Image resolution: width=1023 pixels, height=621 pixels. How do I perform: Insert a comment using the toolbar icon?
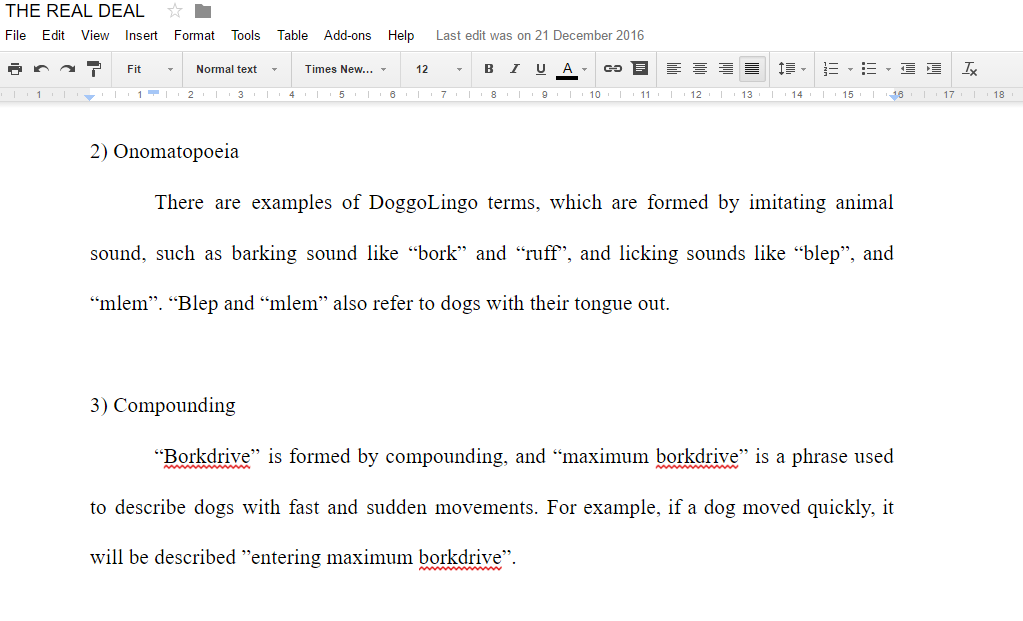point(640,68)
